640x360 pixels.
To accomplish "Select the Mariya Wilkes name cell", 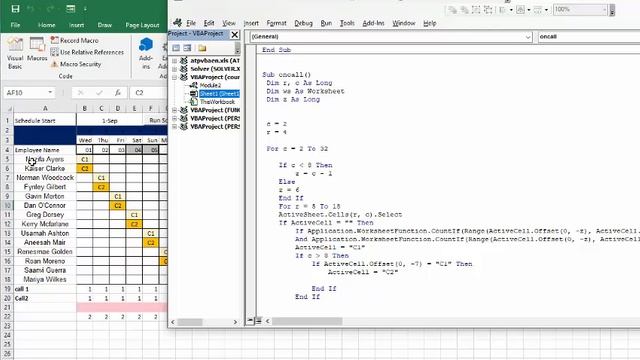I will (45, 280).
